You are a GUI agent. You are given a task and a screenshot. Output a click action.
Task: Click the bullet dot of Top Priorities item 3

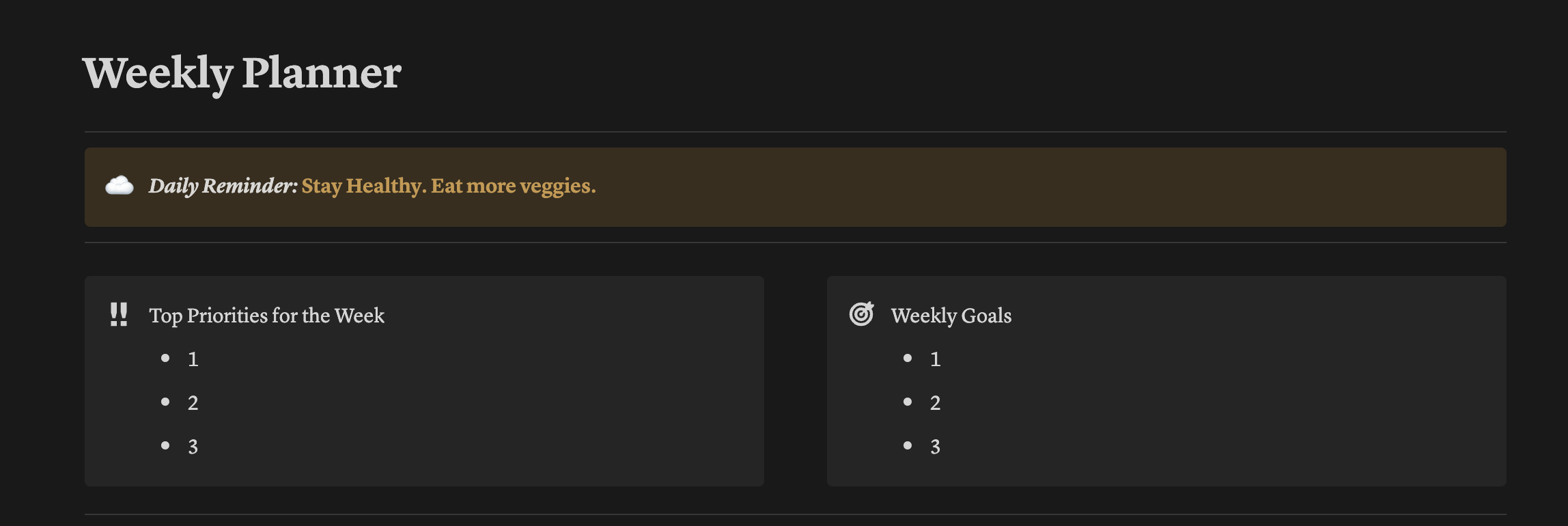click(165, 445)
